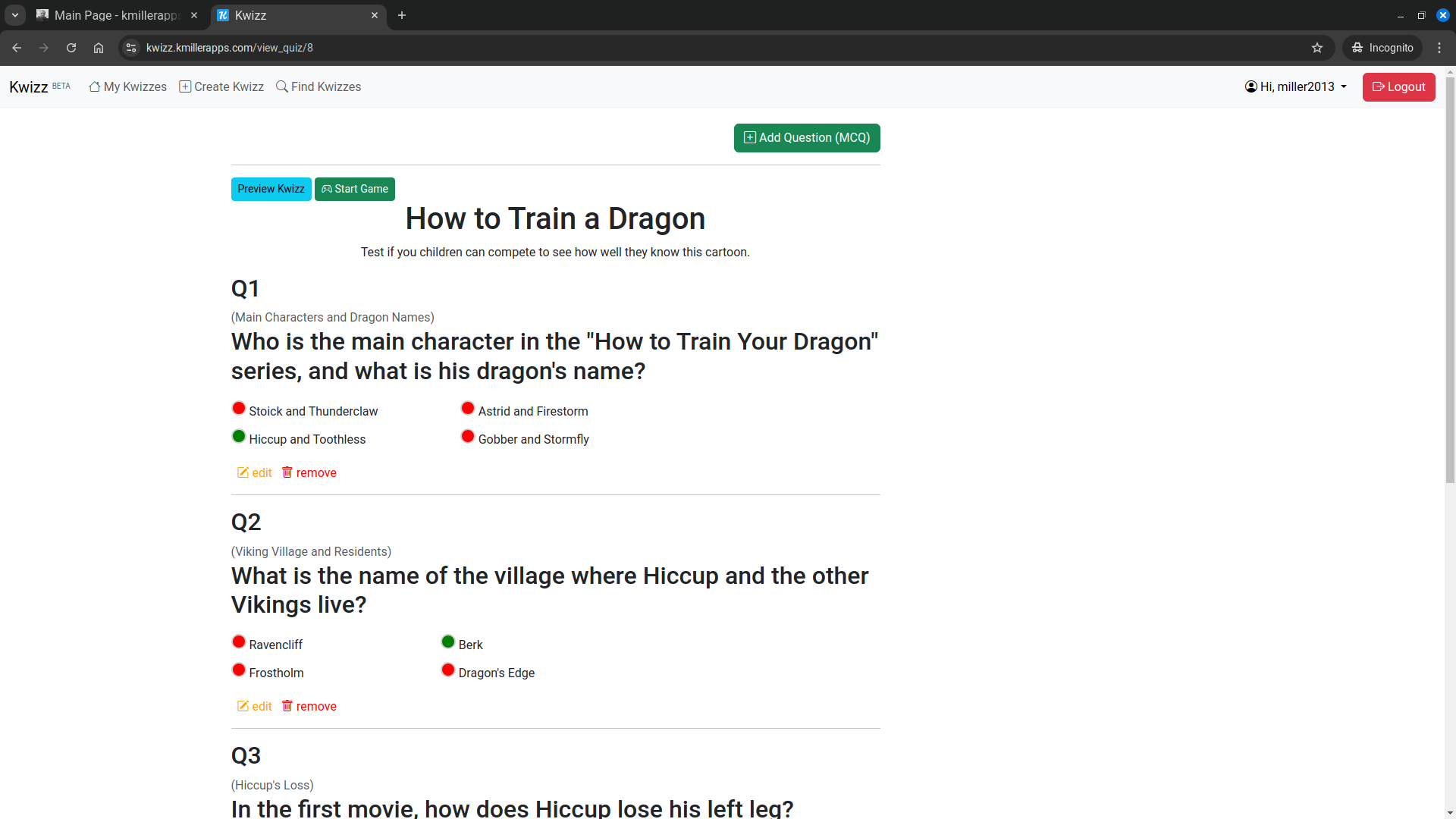Go forward in browser history
The width and height of the screenshot is (1456, 819).
click(x=44, y=48)
